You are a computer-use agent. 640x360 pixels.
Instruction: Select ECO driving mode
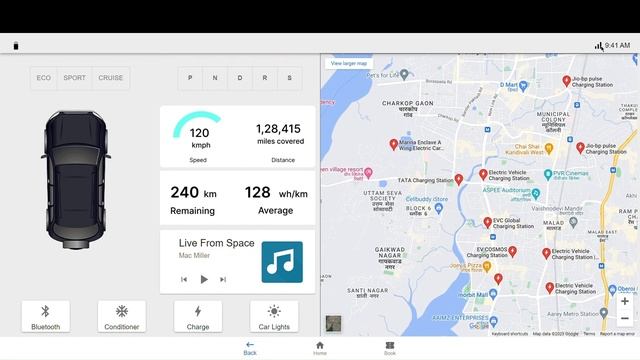(x=44, y=78)
